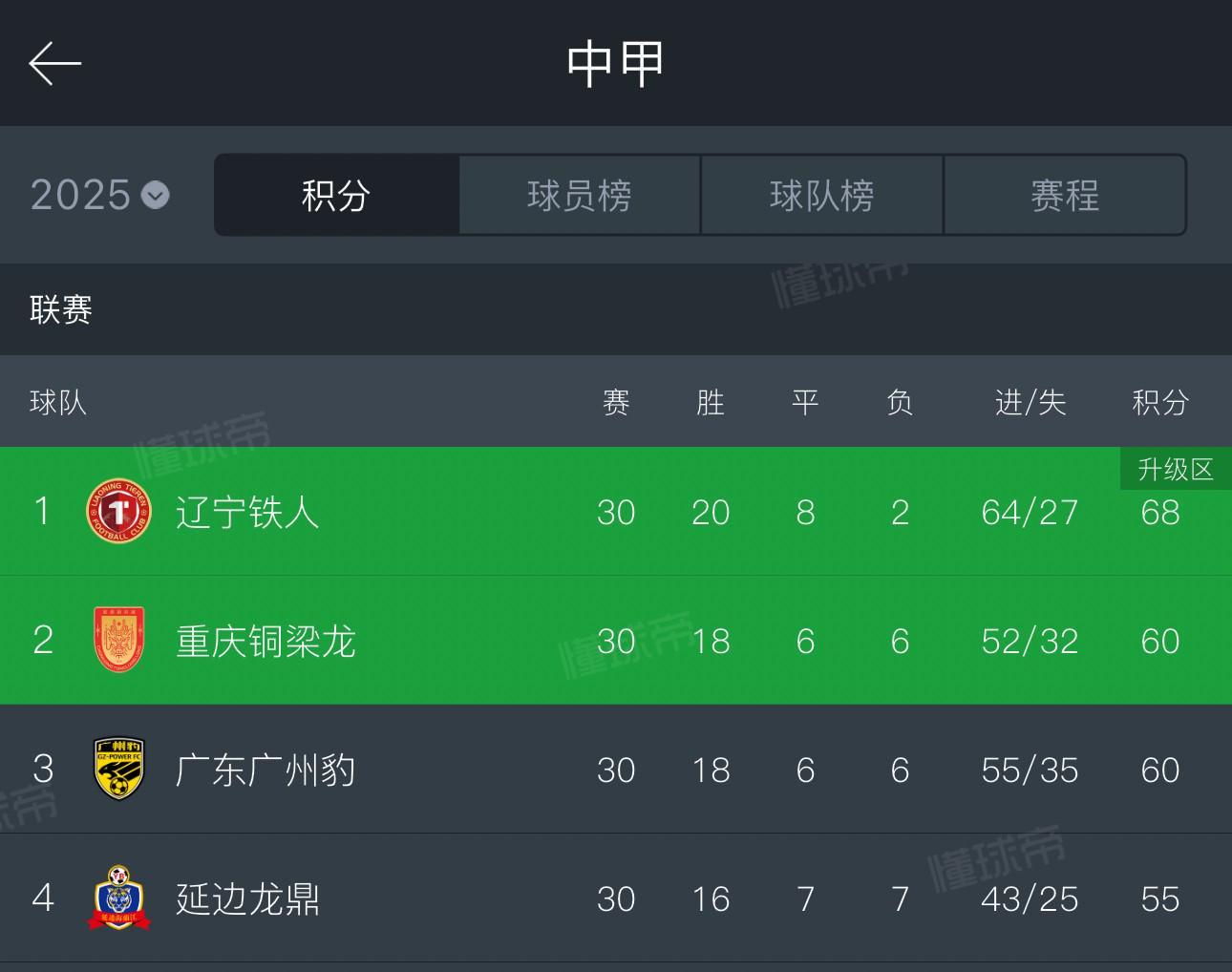The width and height of the screenshot is (1232, 972).
Task: Click the 中甲 page title
Action: pyautogui.click(x=615, y=63)
